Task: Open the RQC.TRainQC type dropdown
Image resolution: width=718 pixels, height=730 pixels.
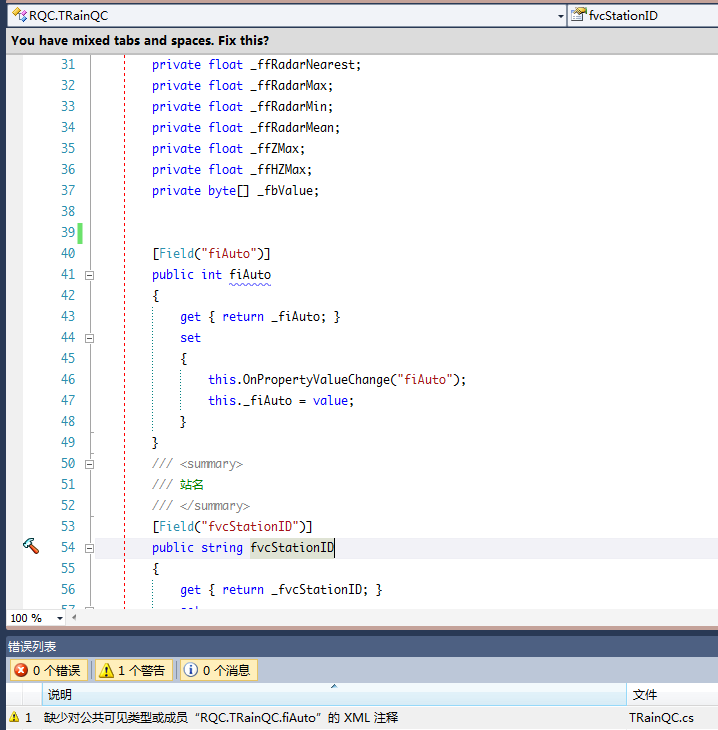Action: pos(561,16)
